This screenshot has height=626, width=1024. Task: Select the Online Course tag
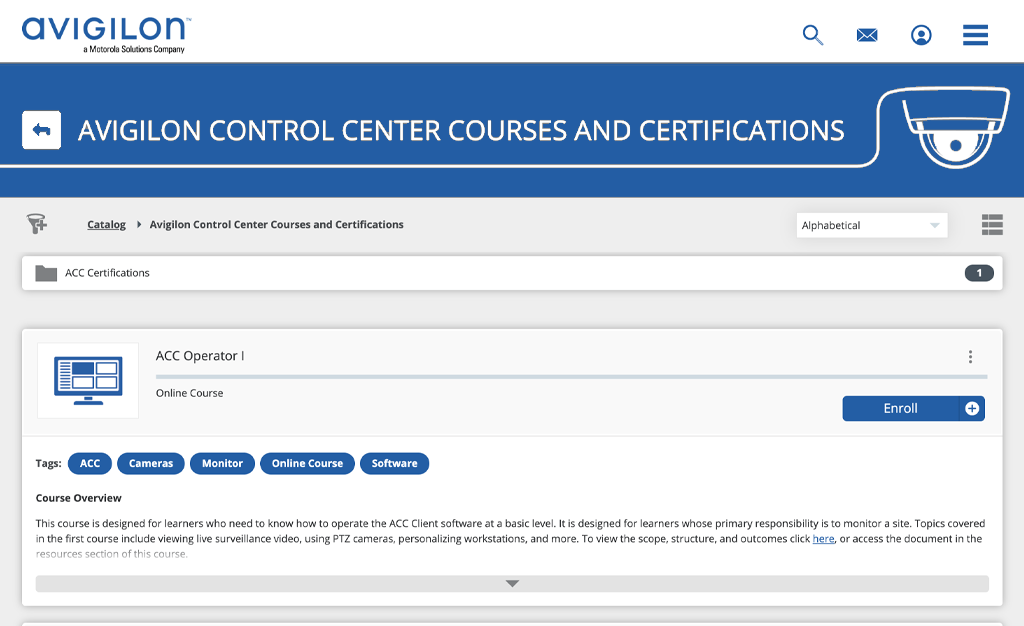307,463
